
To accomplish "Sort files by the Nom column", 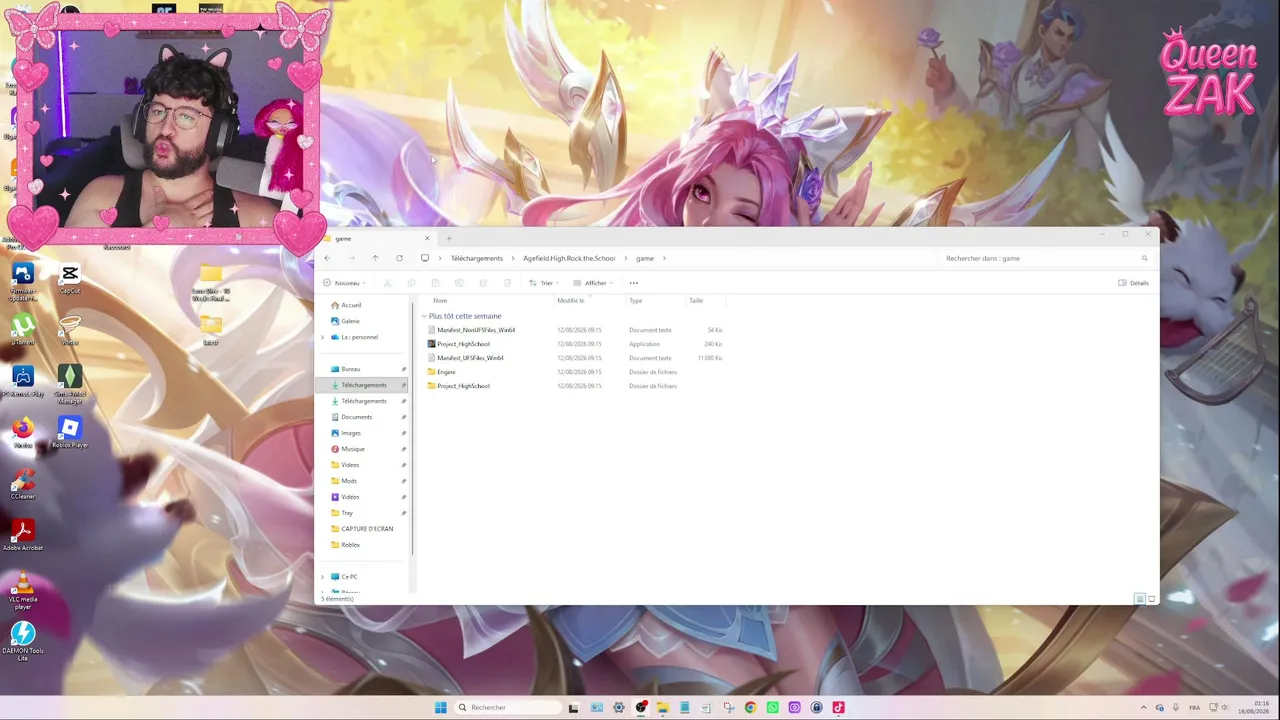I will pos(440,300).
